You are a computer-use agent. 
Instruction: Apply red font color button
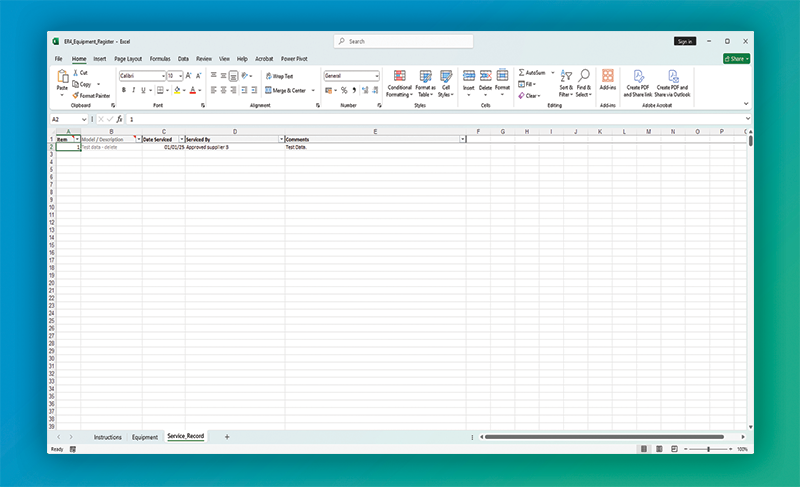[192, 90]
